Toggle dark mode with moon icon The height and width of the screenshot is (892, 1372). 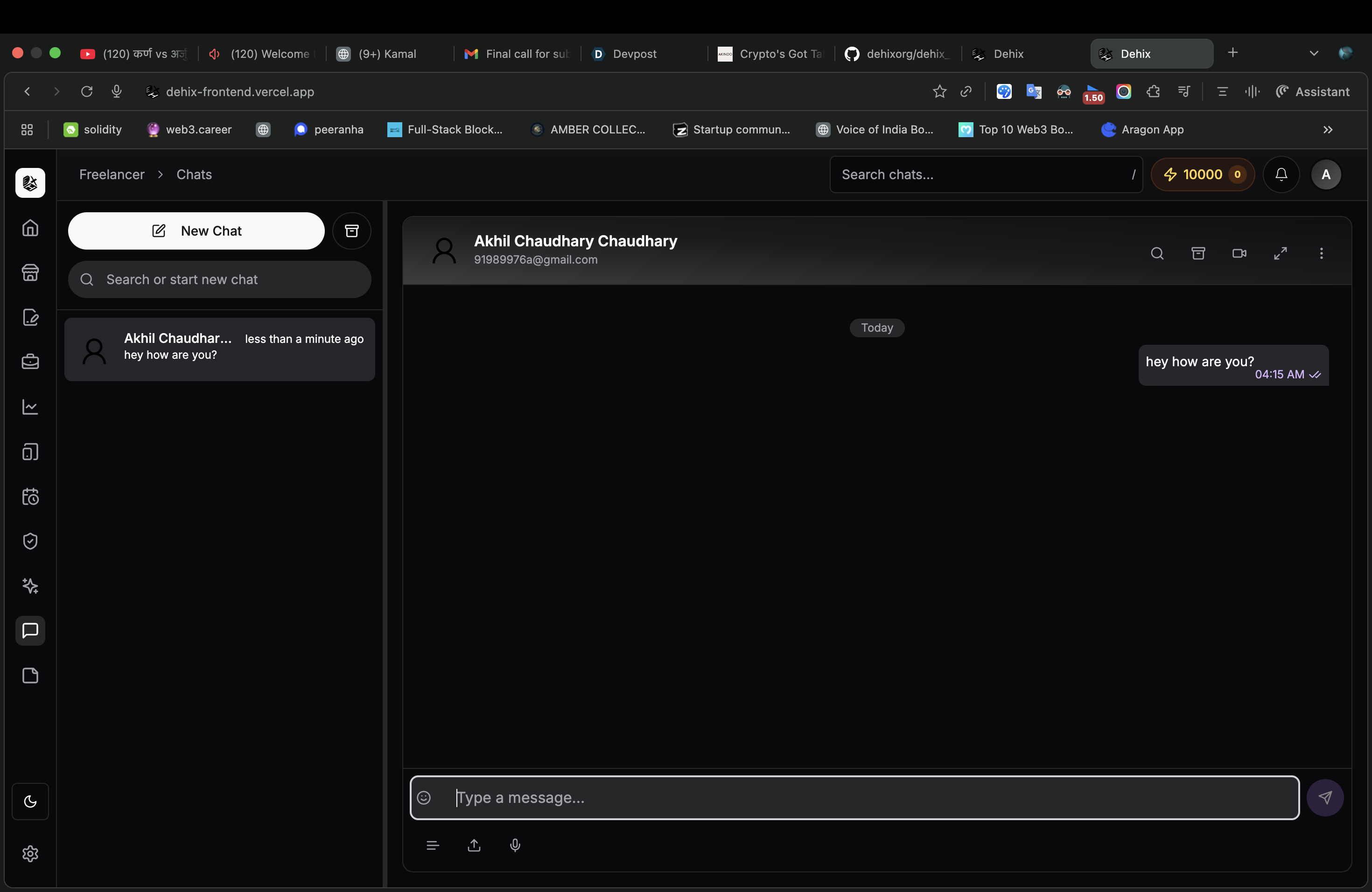tap(30, 801)
